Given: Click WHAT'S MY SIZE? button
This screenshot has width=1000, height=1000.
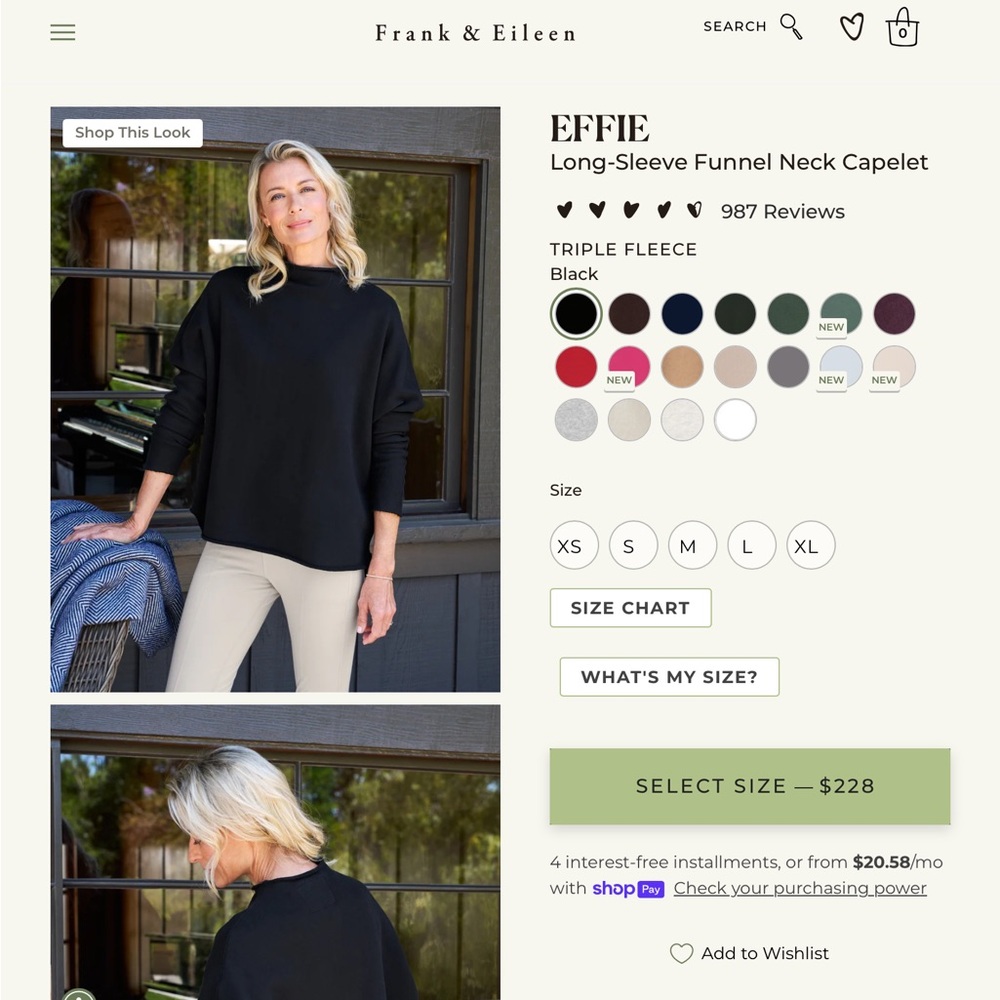Looking at the screenshot, I should click(x=669, y=677).
